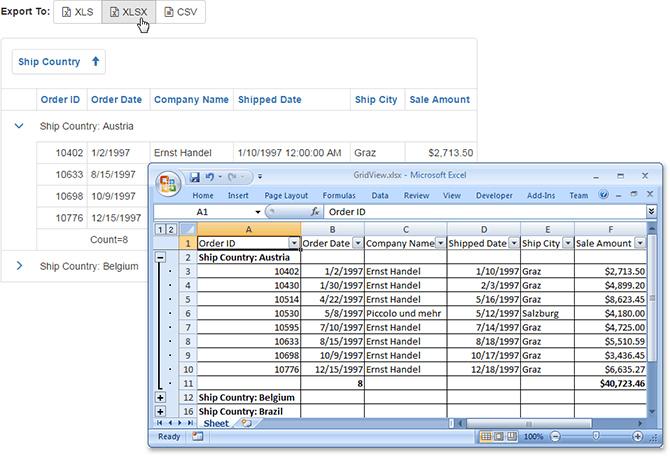The image size is (670, 456).
Task: Open the Order Date filter dropdown
Action: (x=358, y=243)
